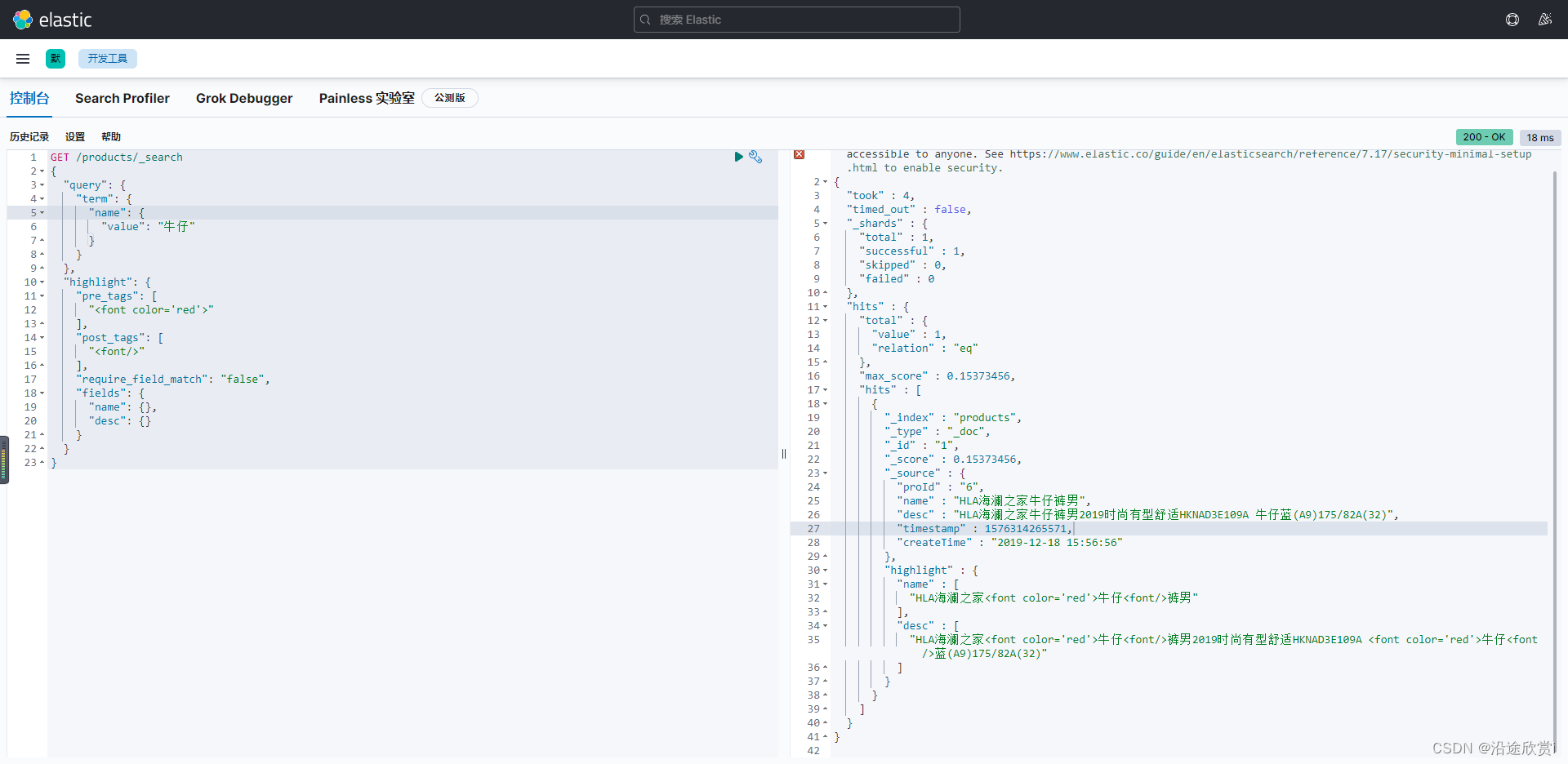Image resolution: width=1568 pixels, height=764 pixels.
Task: Click the 开发工具 breadcrumb
Action: pyautogui.click(x=108, y=59)
